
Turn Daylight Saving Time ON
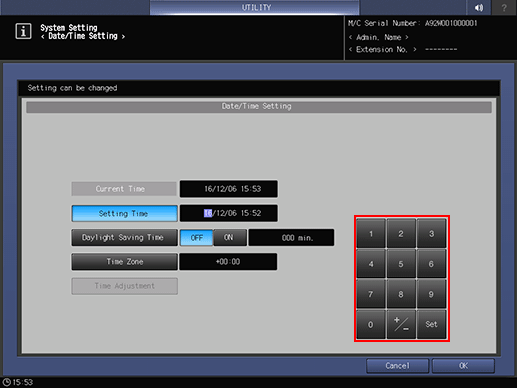(x=230, y=238)
